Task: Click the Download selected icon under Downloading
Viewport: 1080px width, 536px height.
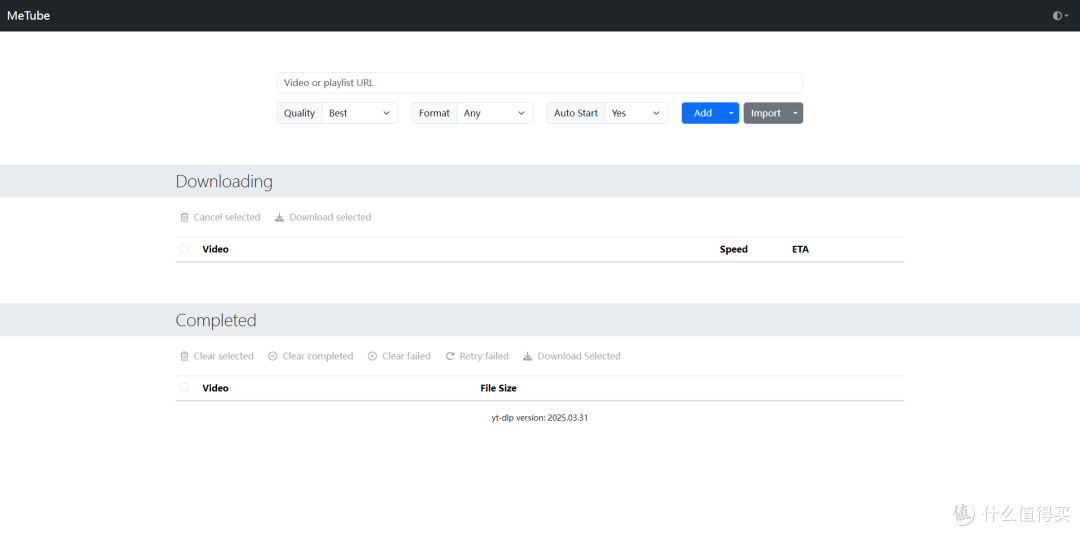Action: point(280,217)
